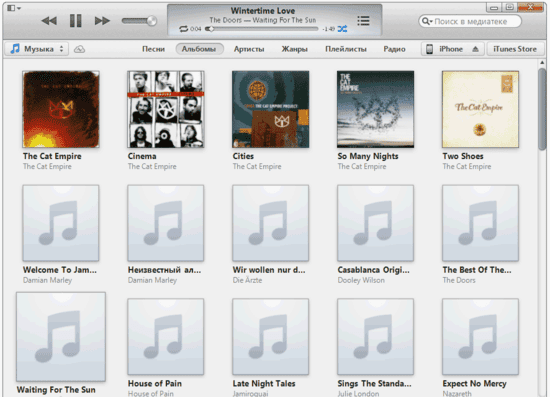Switch to the Песни tab
Screen dimensions: 550x397
point(153,49)
